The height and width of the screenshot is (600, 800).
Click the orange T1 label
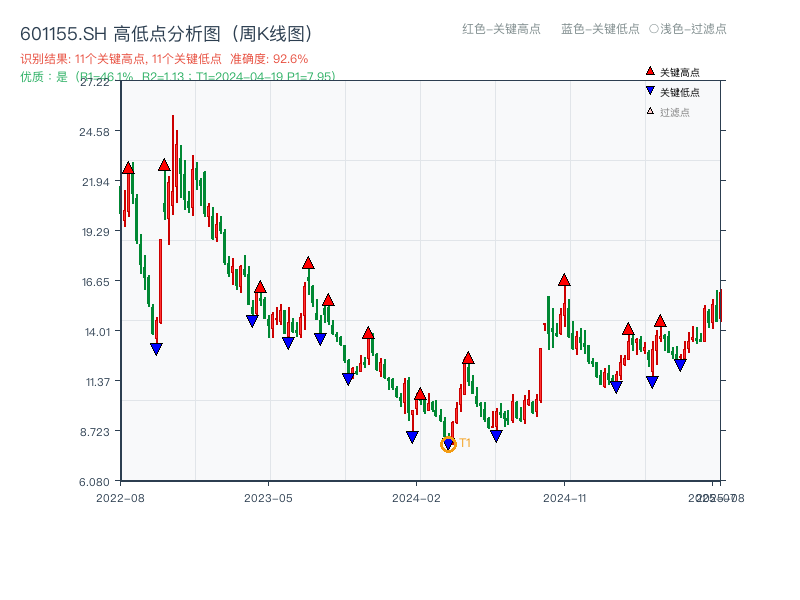tap(465, 443)
